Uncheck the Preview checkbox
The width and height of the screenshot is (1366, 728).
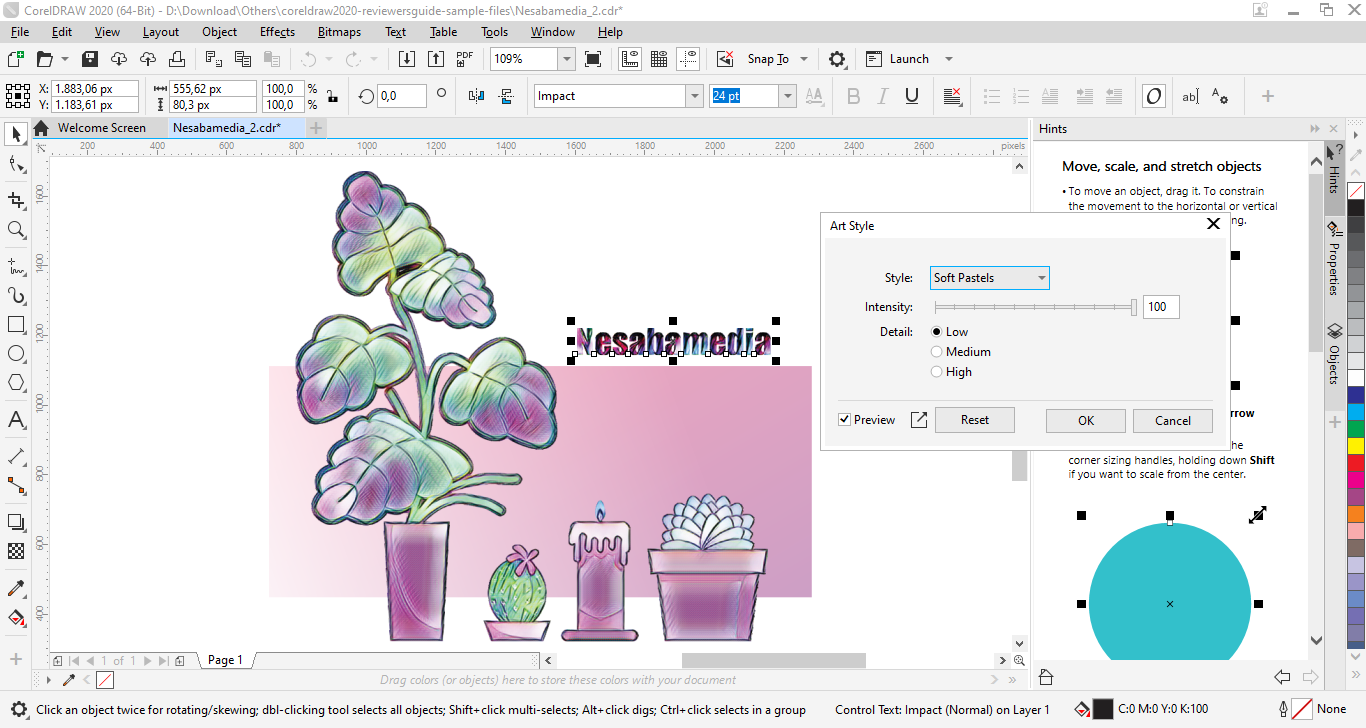click(x=845, y=420)
